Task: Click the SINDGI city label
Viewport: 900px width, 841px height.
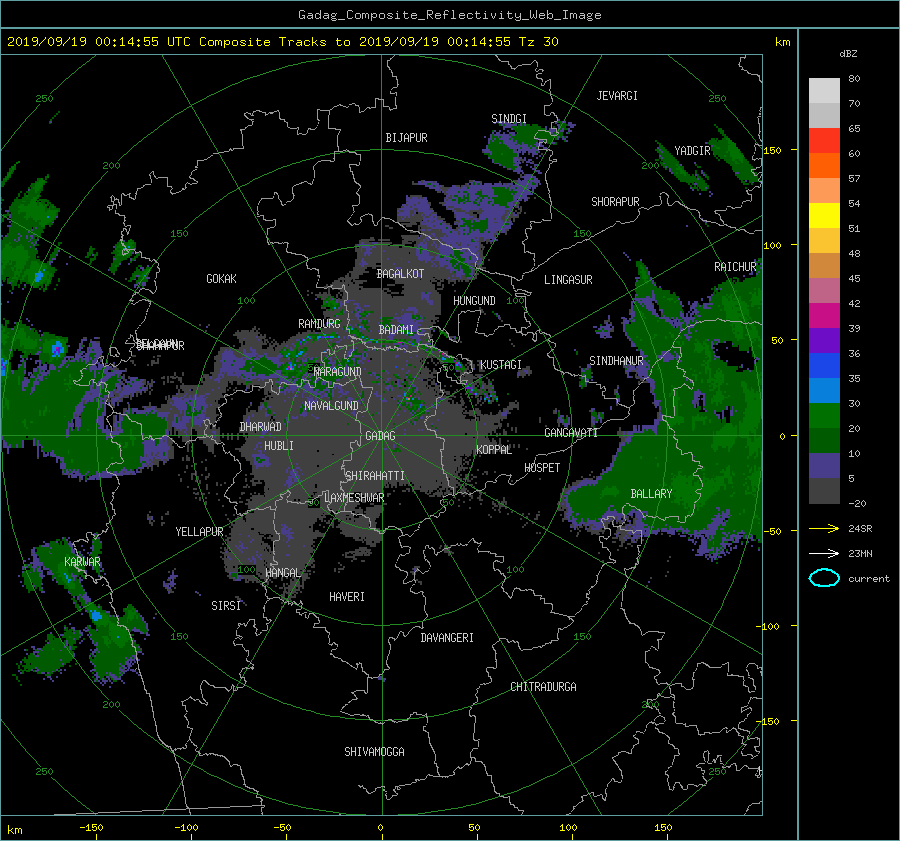Action: click(x=509, y=119)
